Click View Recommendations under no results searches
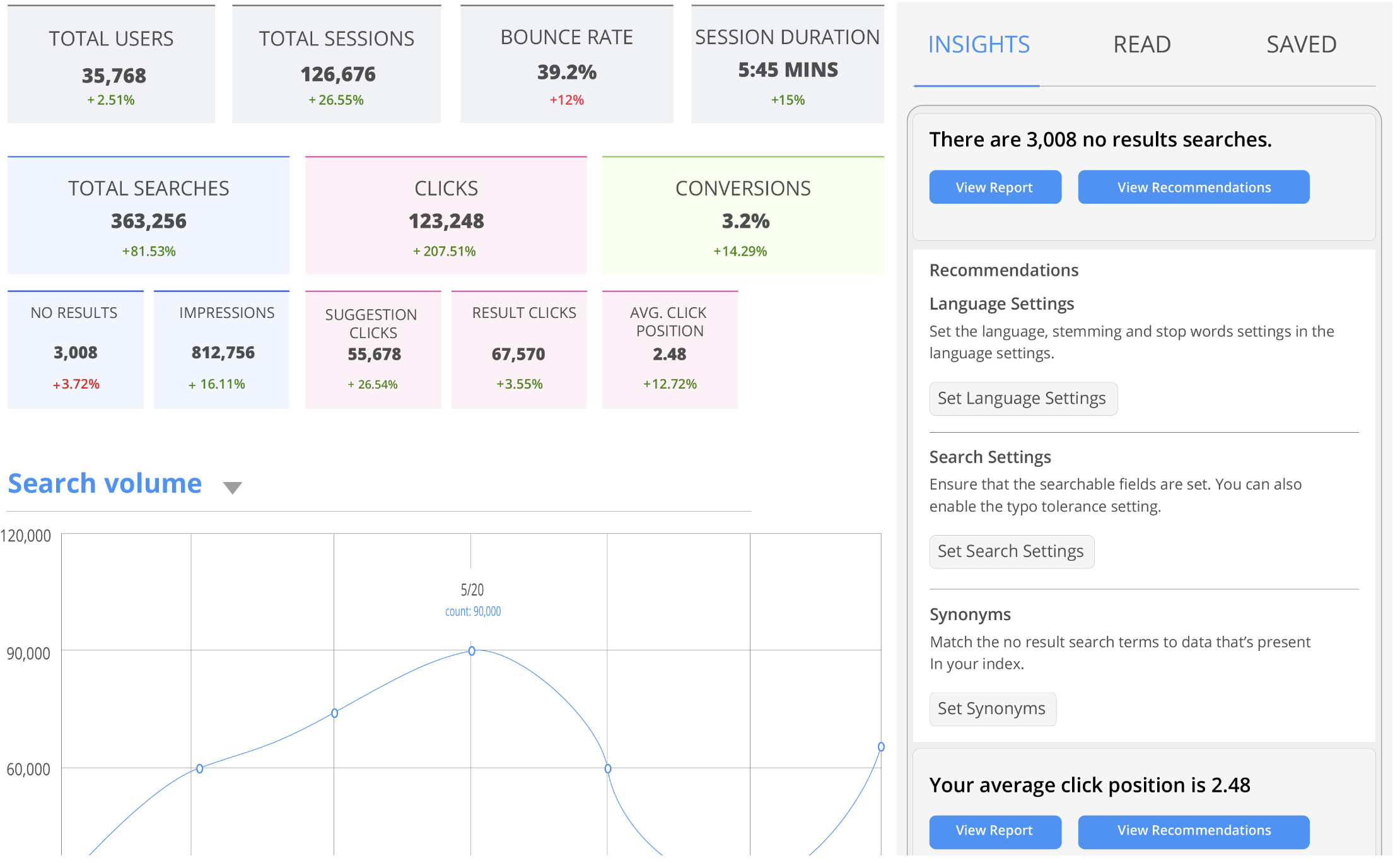1400x863 pixels. click(1194, 187)
